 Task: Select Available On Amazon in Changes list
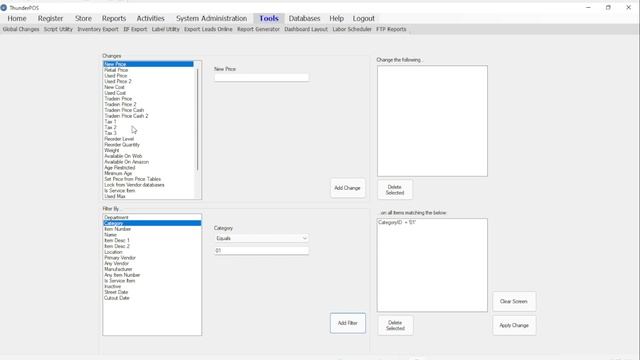126,162
